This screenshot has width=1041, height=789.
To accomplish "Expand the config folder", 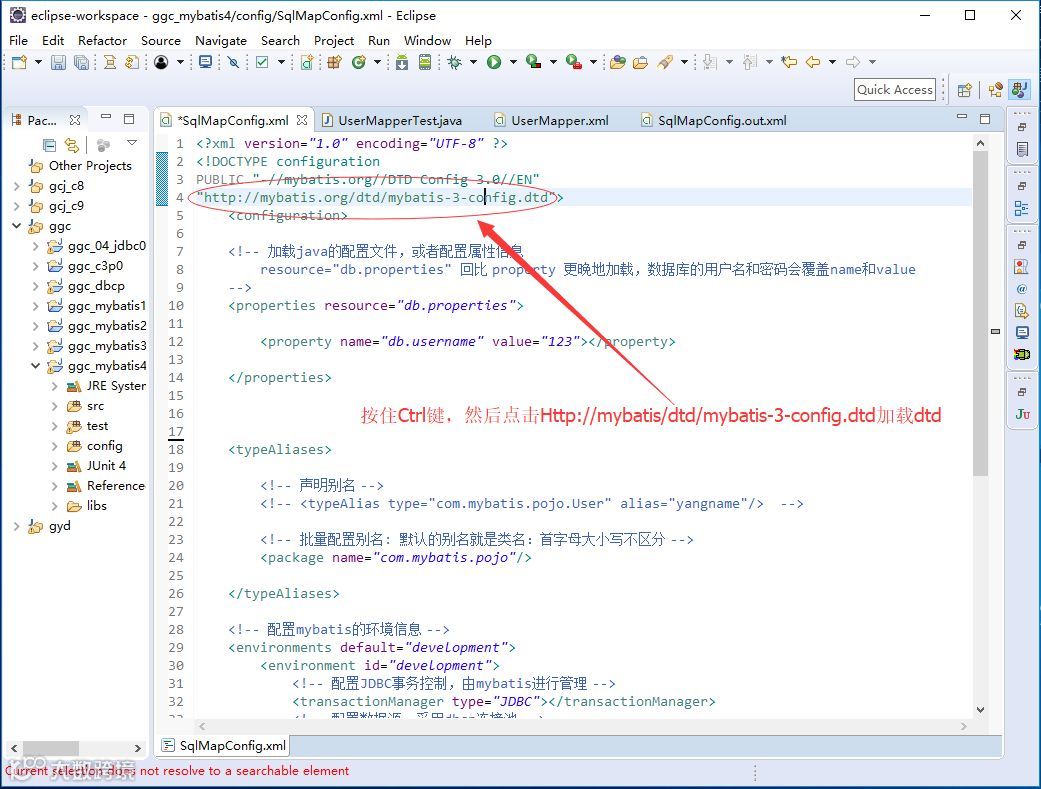I will [54, 446].
